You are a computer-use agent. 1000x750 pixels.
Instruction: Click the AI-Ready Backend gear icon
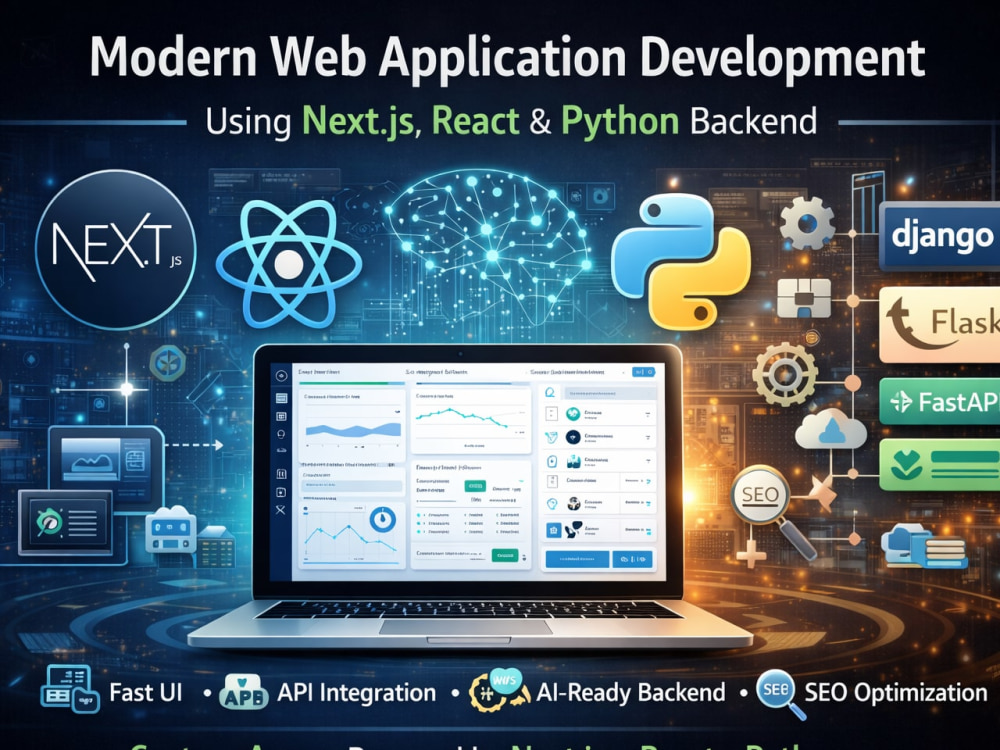499,691
